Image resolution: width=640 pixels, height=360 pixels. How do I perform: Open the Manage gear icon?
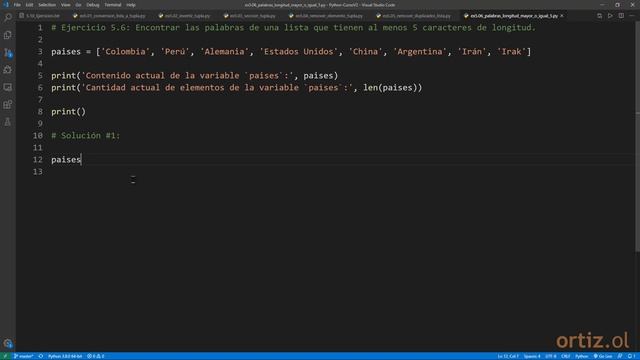point(8,343)
